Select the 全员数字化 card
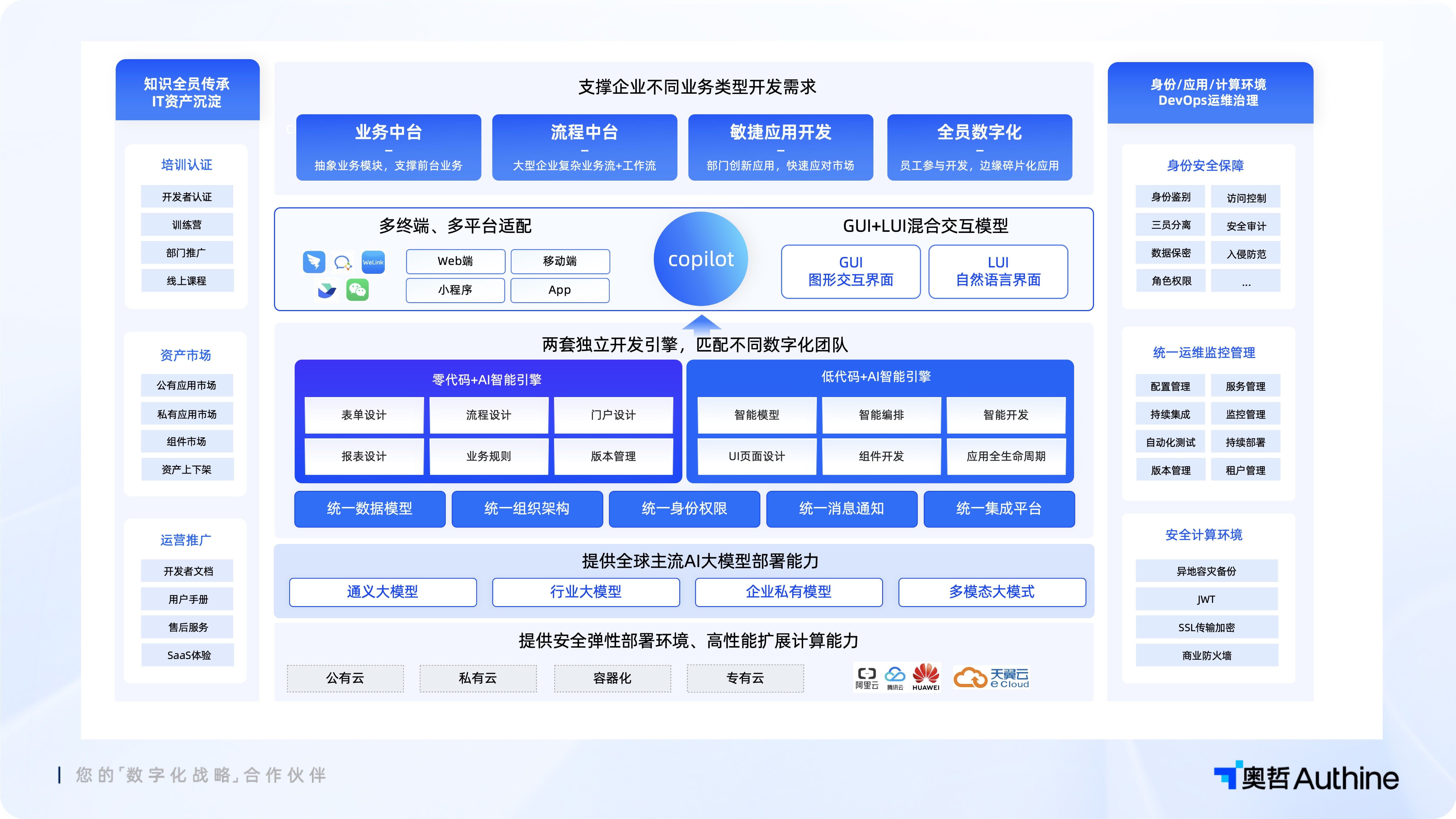This screenshot has width=1456, height=819. 980,148
